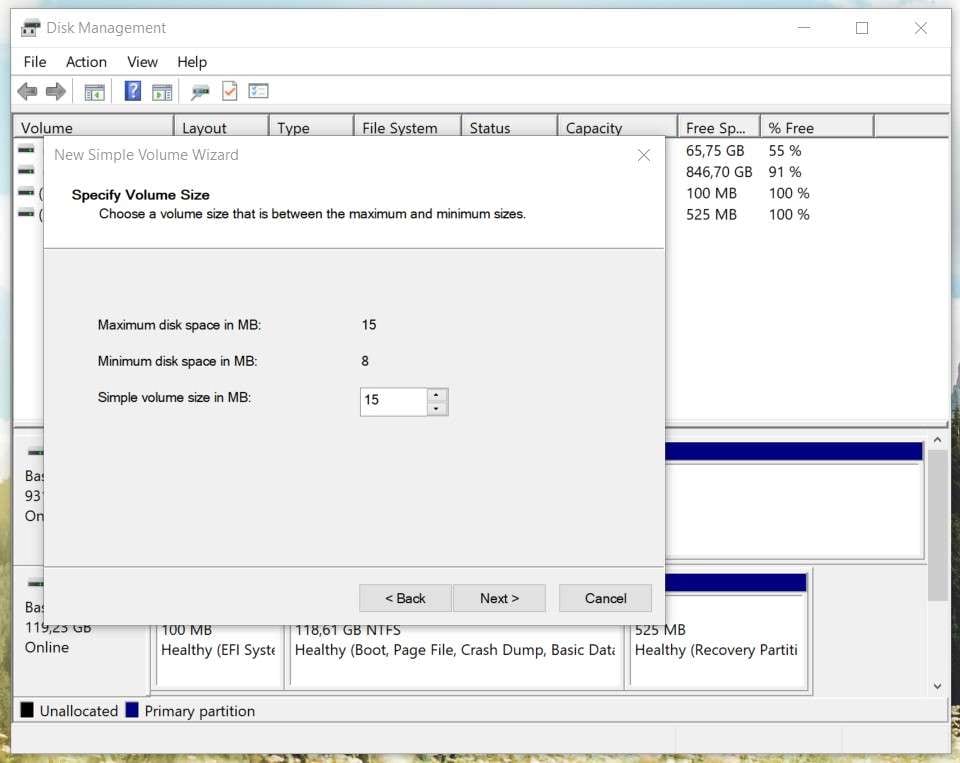This screenshot has height=763, width=960.
Task: Sort by the Layout column header
Action: [222, 127]
